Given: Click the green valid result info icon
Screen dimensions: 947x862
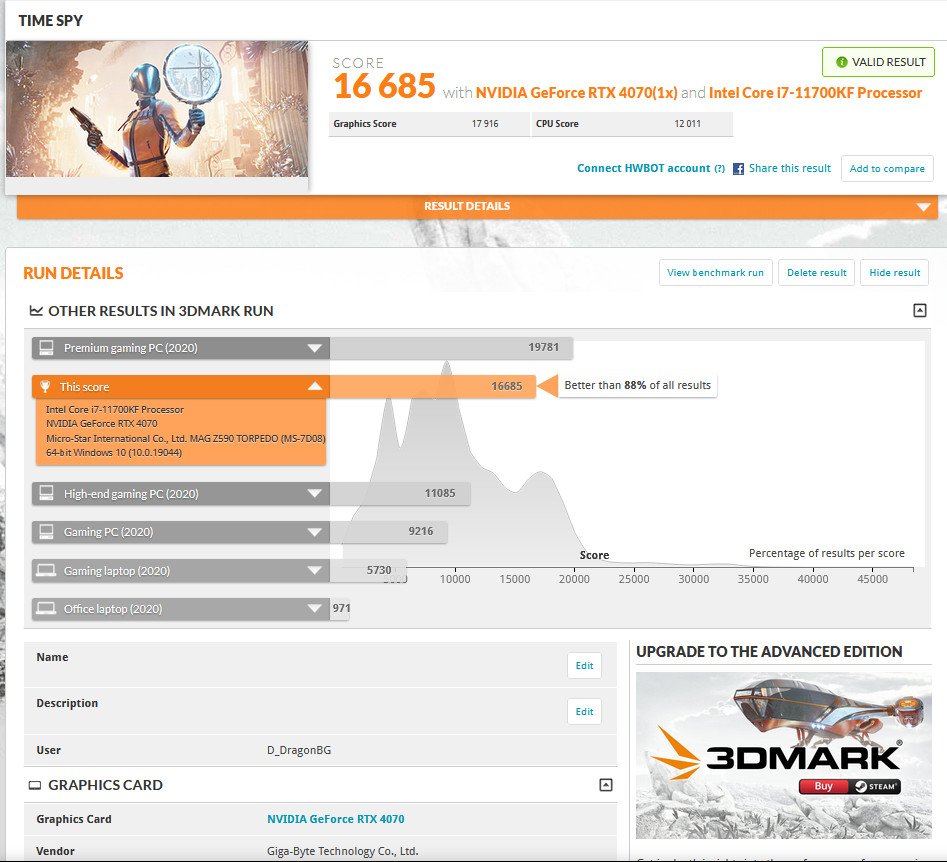Looking at the screenshot, I should pyautogui.click(x=841, y=62).
